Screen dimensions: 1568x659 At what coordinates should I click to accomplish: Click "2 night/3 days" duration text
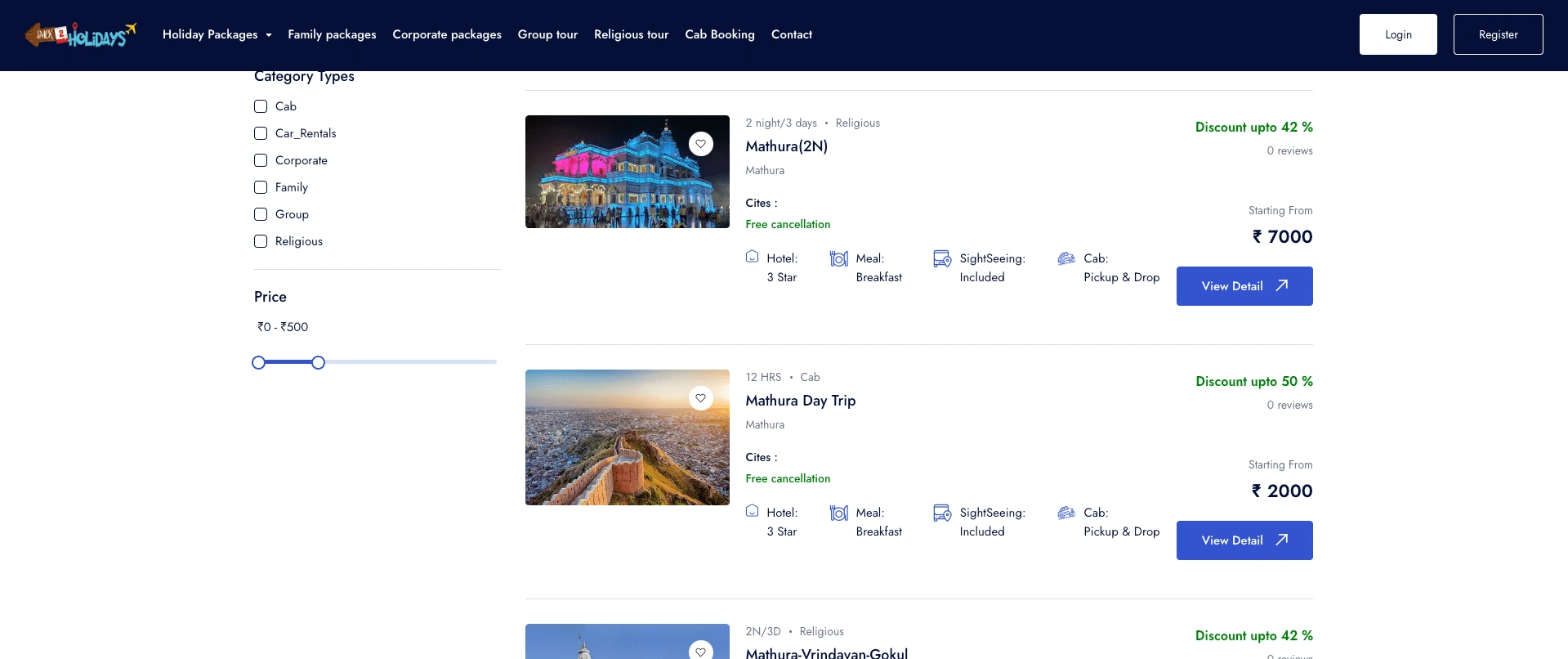pos(781,123)
